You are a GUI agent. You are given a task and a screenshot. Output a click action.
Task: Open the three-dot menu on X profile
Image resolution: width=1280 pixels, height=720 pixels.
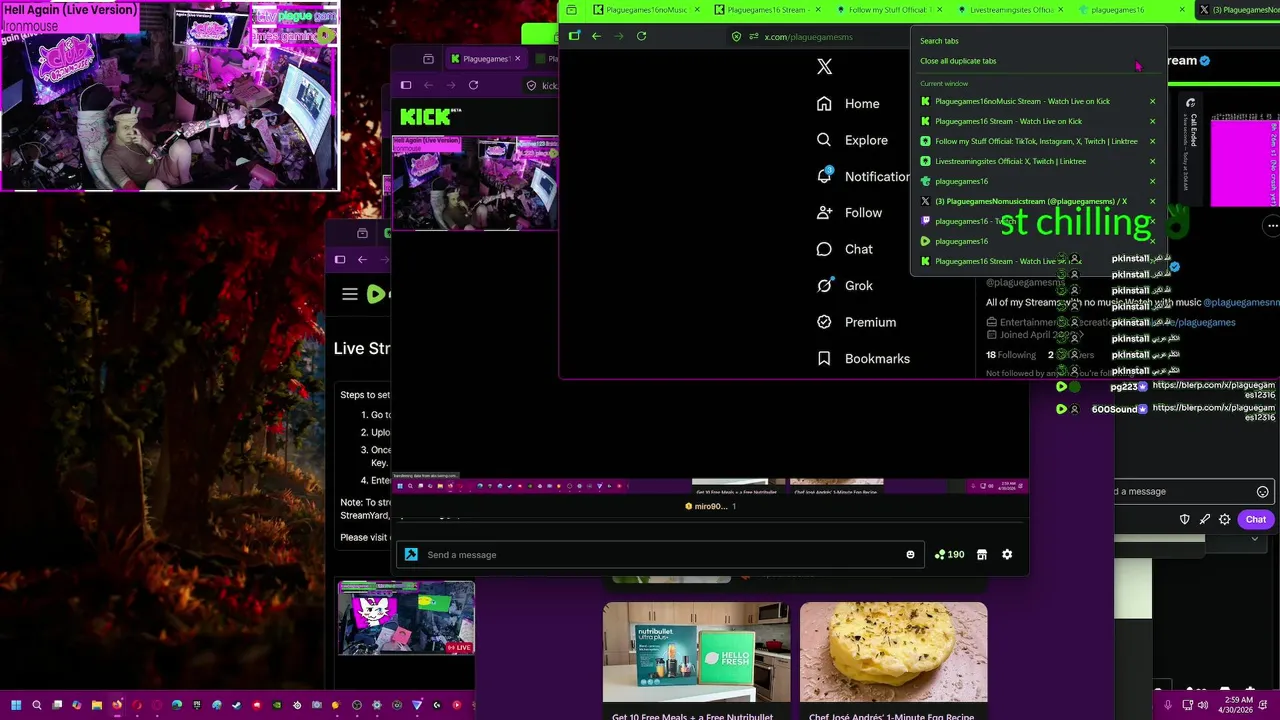pyautogui.click(x=1272, y=226)
